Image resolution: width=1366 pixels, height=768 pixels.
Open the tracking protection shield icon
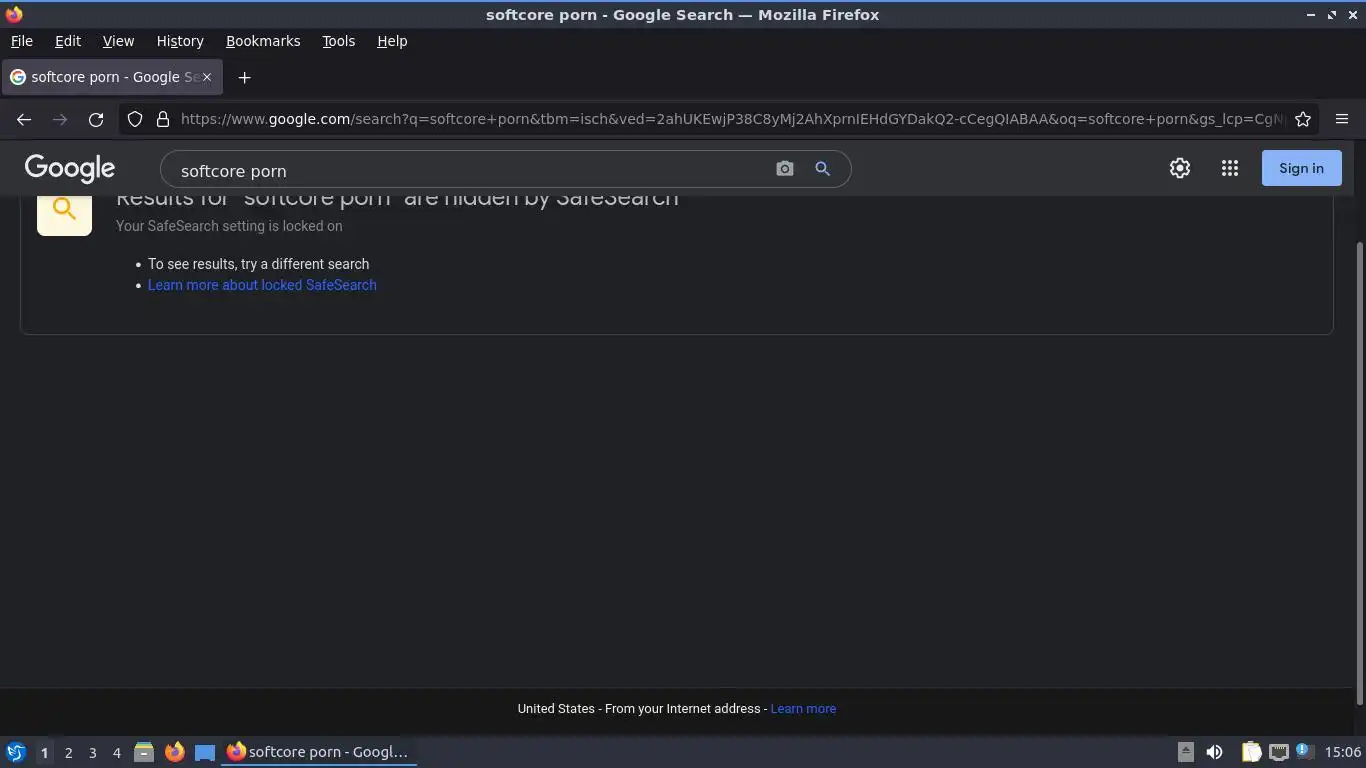[135, 119]
